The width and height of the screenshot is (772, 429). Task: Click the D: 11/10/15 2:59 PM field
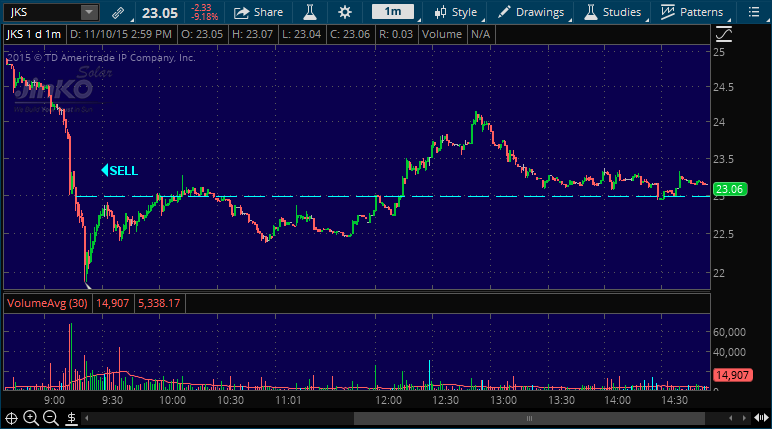coord(121,34)
